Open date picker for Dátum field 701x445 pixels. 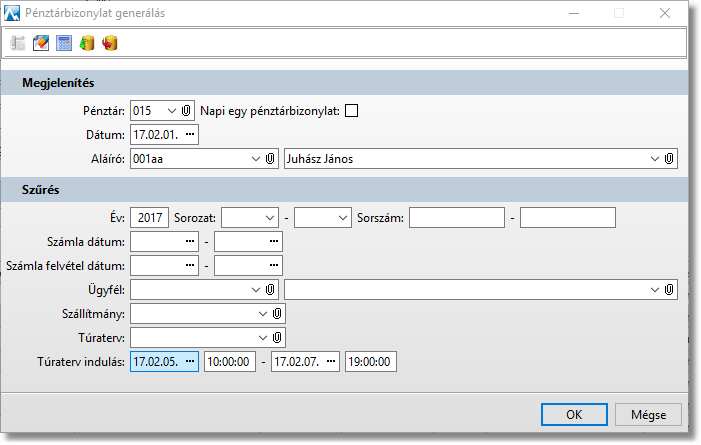point(191,134)
